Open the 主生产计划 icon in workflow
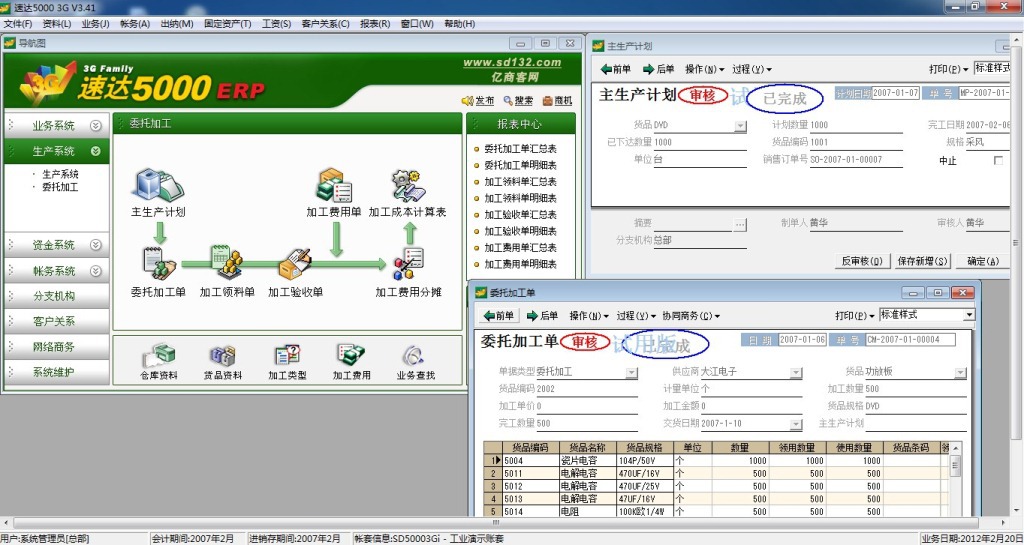The image size is (1024, 545). 158,185
